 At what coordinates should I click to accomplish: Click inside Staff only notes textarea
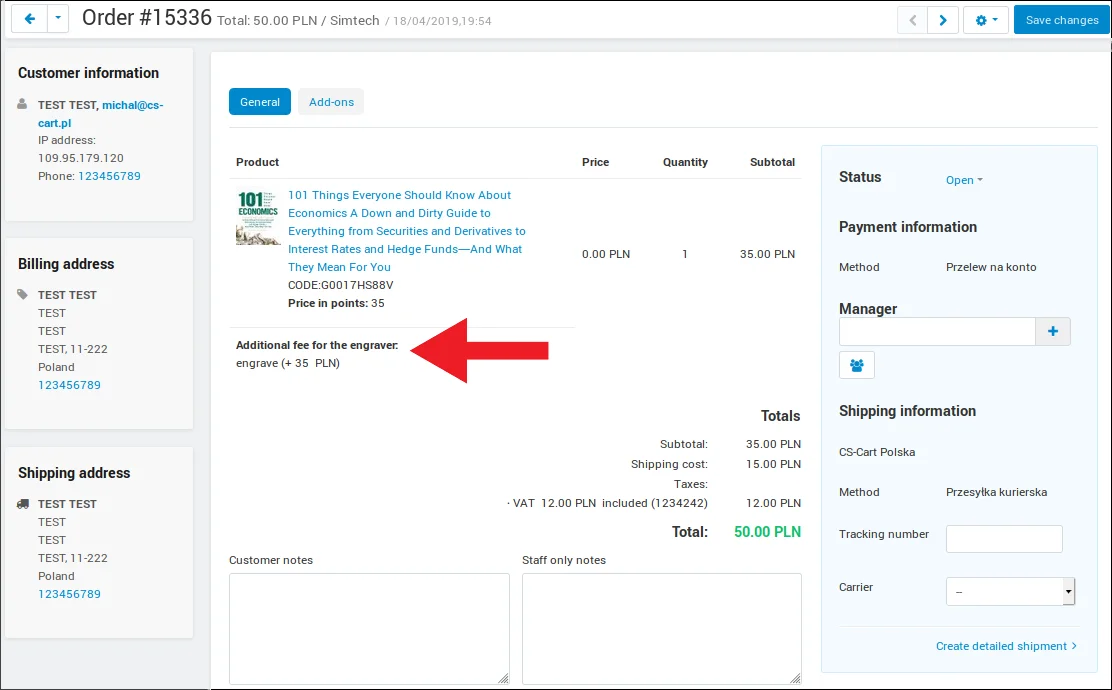click(x=661, y=628)
